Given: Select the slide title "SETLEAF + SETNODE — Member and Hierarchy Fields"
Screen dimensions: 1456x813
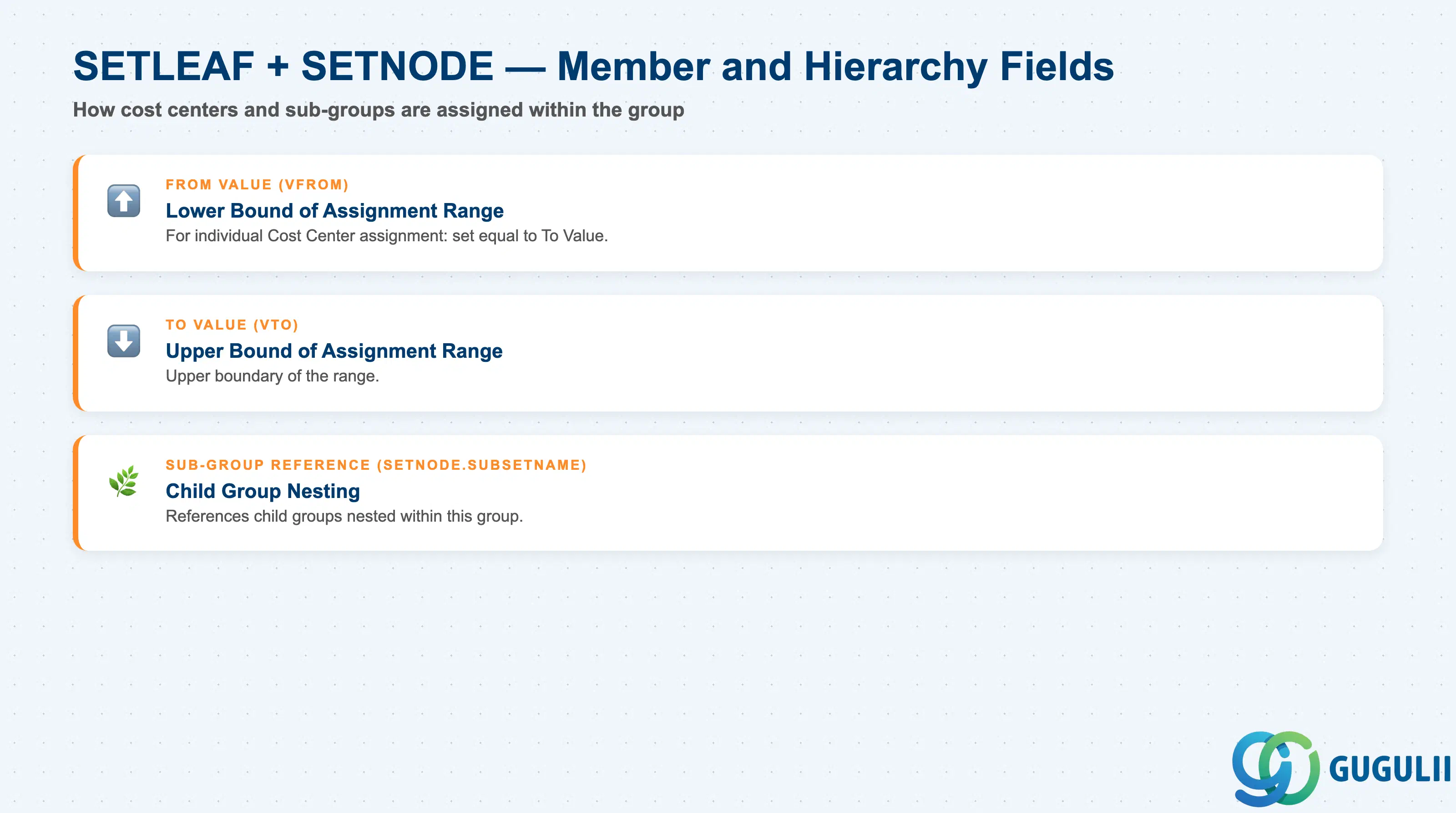Looking at the screenshot, I should pos(593,67).
